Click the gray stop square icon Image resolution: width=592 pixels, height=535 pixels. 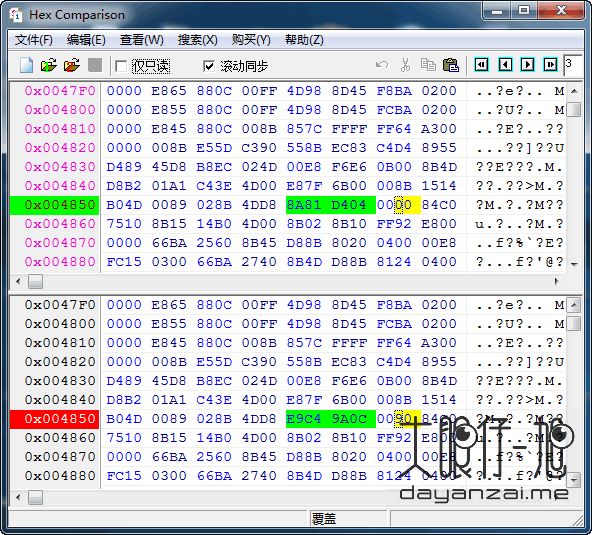pos(95,65)
